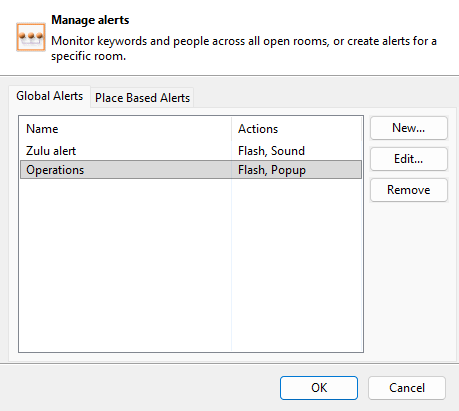Click the Manage alerts people icon

pos(31,37)
